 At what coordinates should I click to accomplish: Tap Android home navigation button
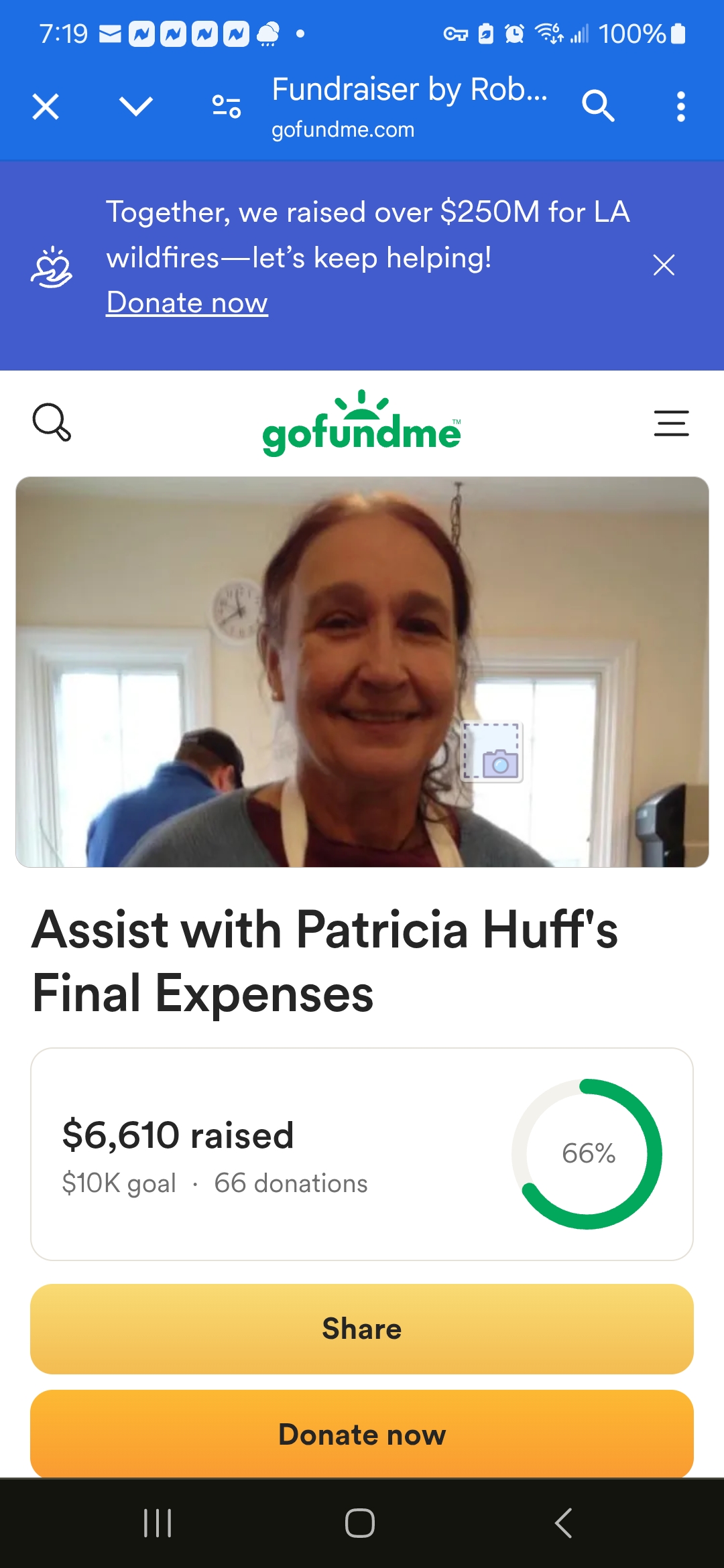tap(360, 1523)
